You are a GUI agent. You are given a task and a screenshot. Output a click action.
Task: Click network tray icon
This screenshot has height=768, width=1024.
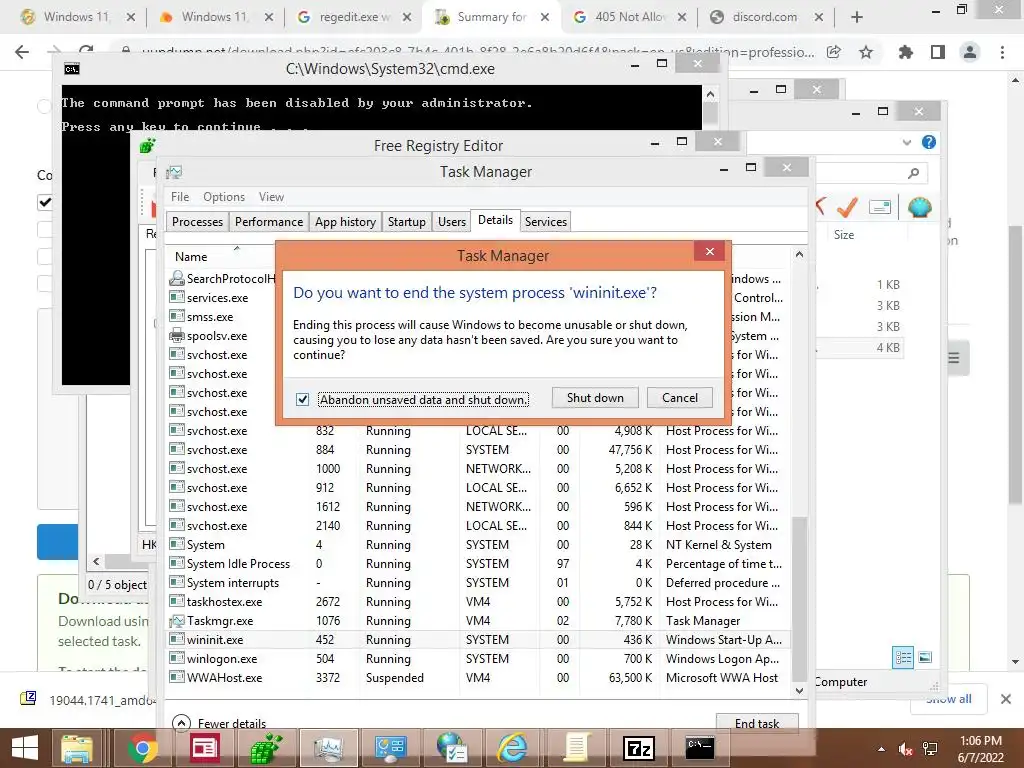pos(930,749)
